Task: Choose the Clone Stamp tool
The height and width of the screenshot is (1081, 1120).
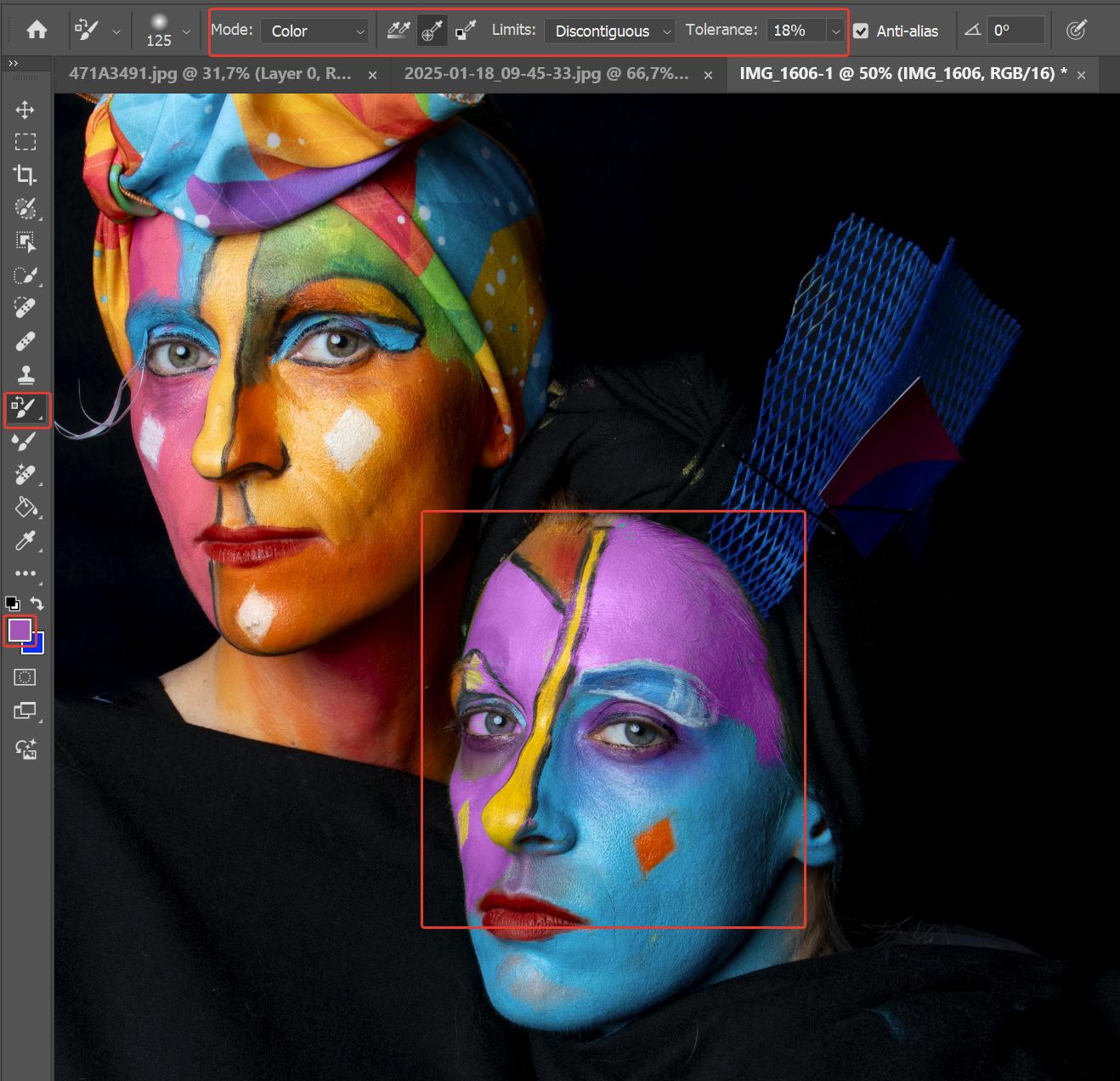Action: [25, 375]
